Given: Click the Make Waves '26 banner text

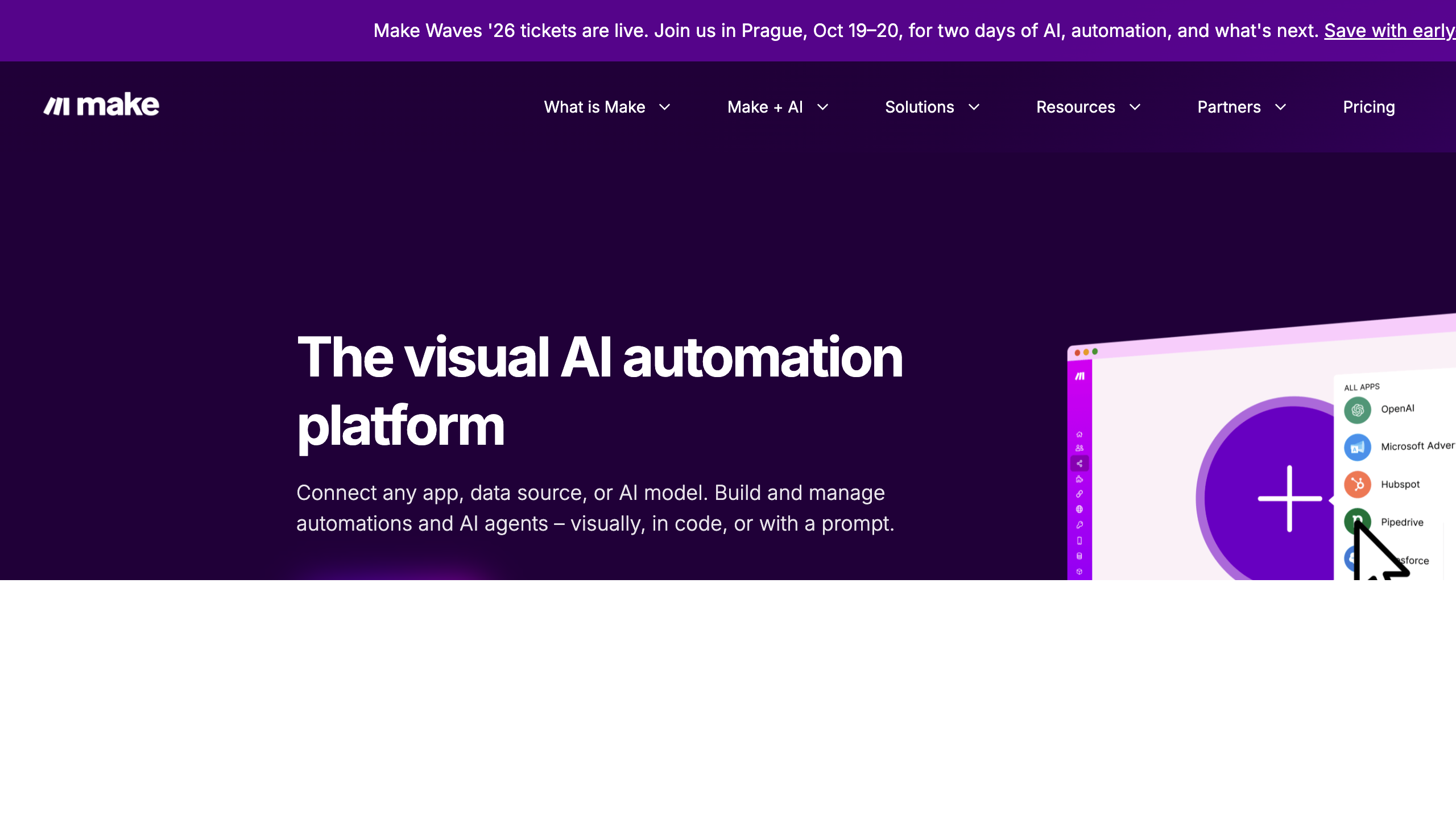Looking at the screenshot, I should [x=846, y=31].
